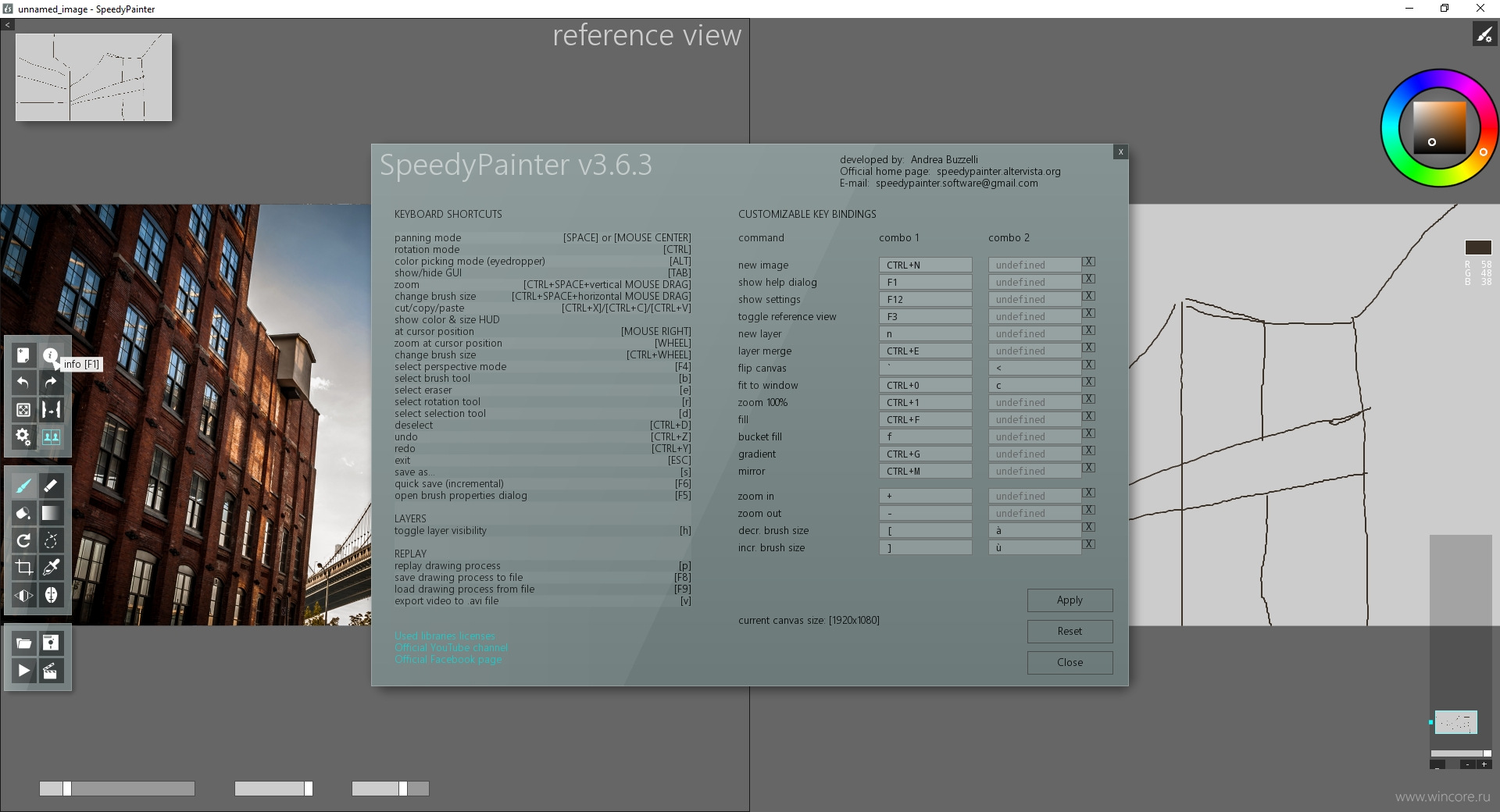Clear the zoom in binding with X
This screenshot has width=1500, height=812.
coord(1088,493)
